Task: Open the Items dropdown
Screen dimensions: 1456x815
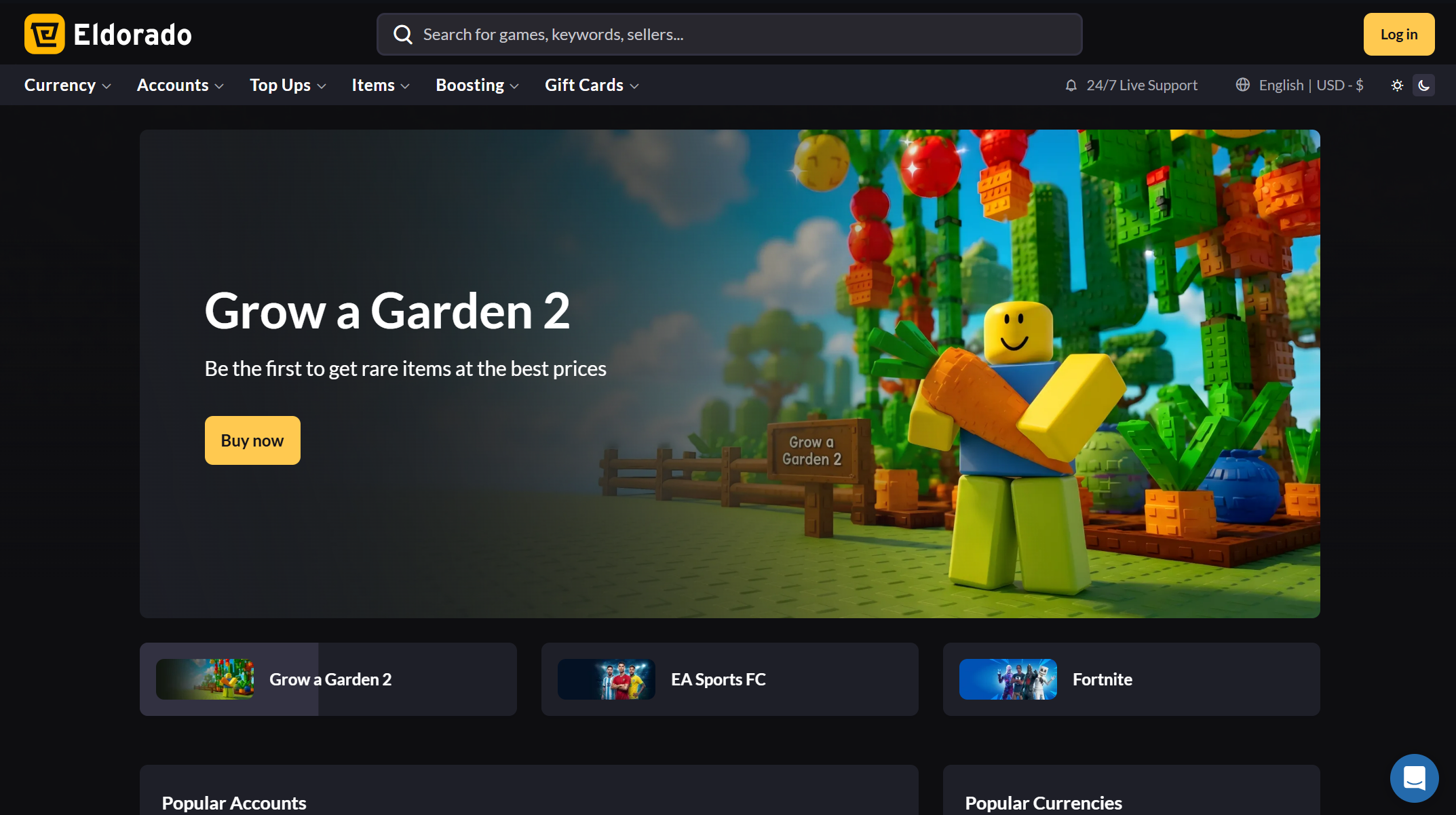Action: pyautogui.click(x=381, y=86)
